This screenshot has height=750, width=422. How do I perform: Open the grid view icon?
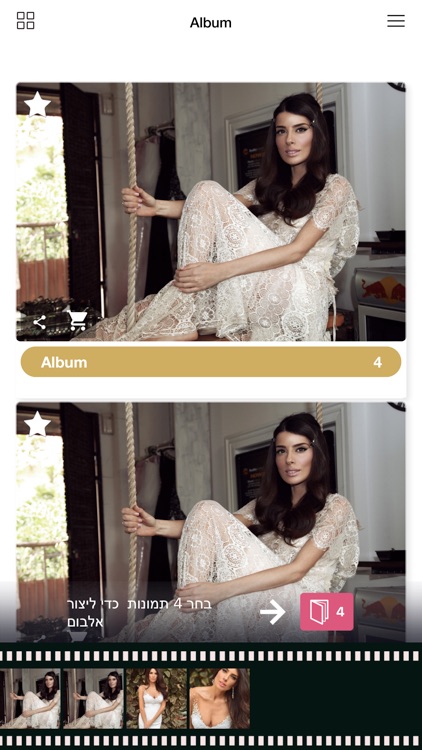click(x=25, y=21)
